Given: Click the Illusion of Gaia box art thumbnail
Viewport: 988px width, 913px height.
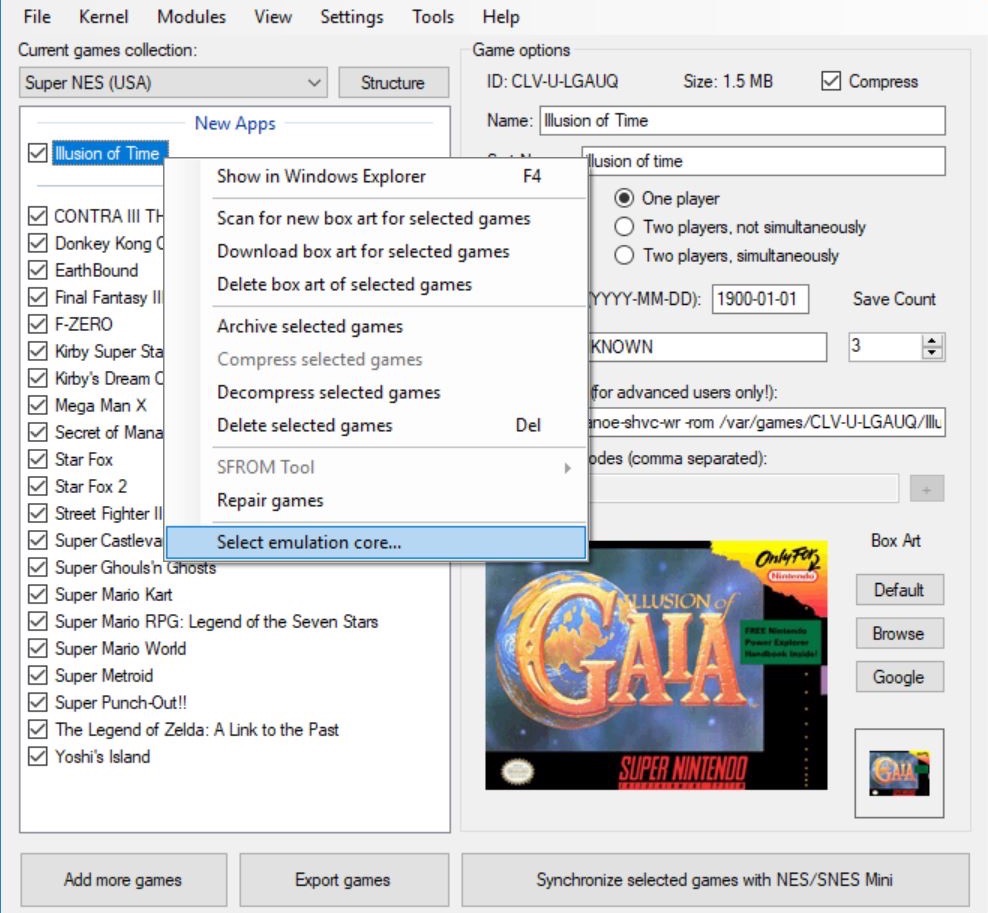Looking at the screenshot, I should pyautogui.click(x=898, y=775).
